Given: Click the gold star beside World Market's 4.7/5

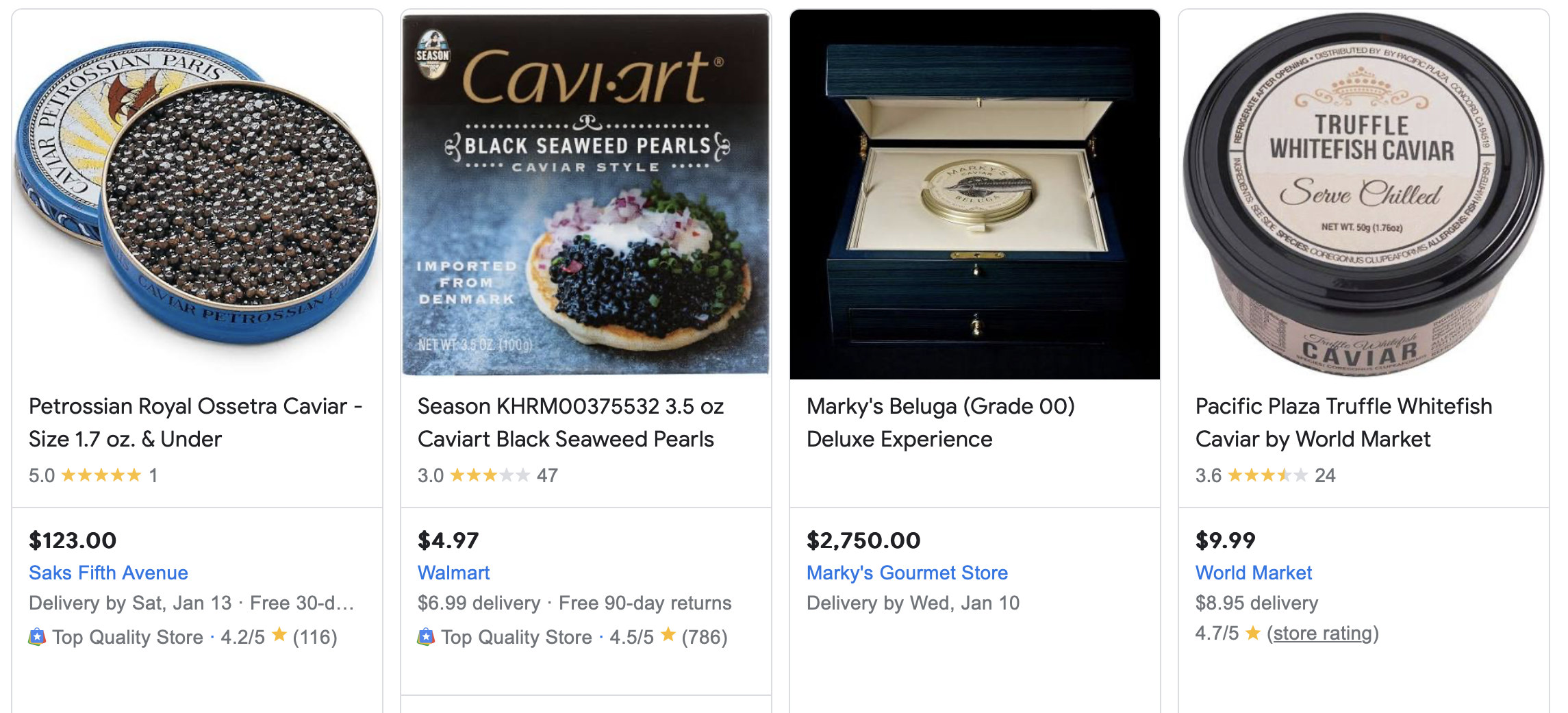Looking at the screenshot, I should coord(1252,633).
